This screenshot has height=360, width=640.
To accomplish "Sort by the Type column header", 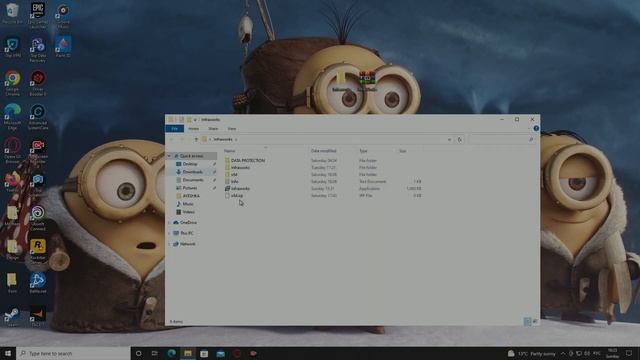I will (x=363, y=151).
